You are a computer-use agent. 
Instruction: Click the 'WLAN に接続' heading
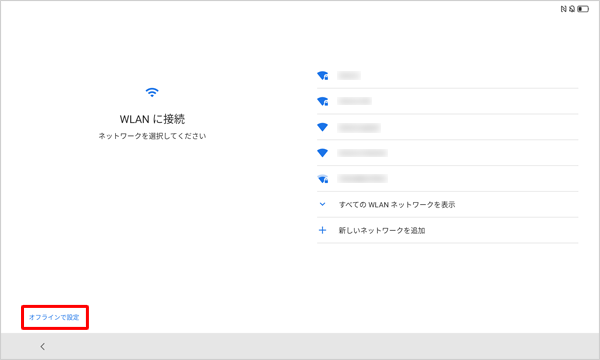tap(152, 119)
